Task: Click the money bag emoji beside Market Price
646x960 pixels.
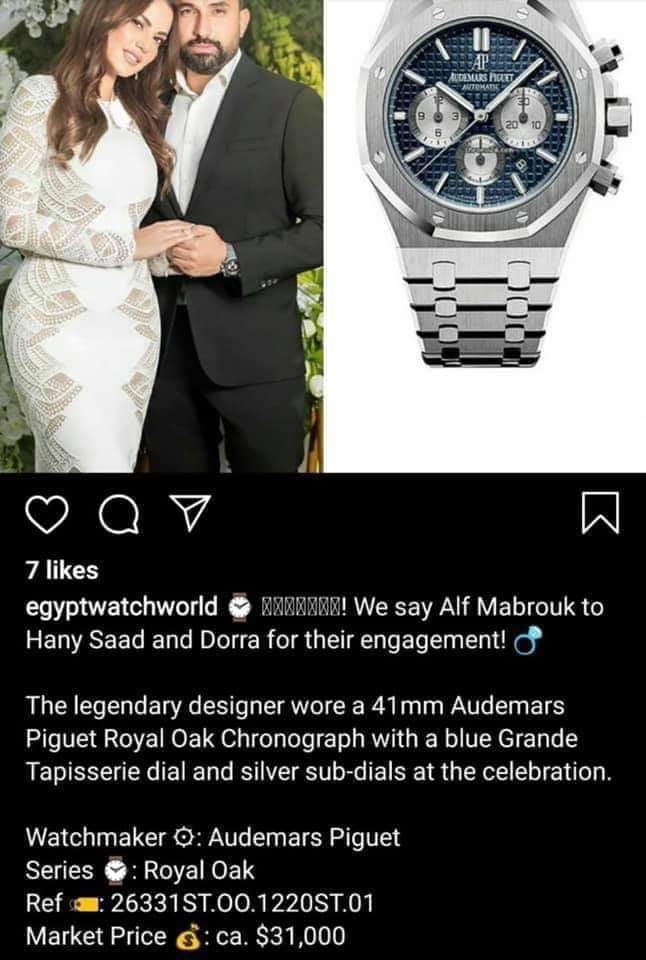Action: pos(189,937)
